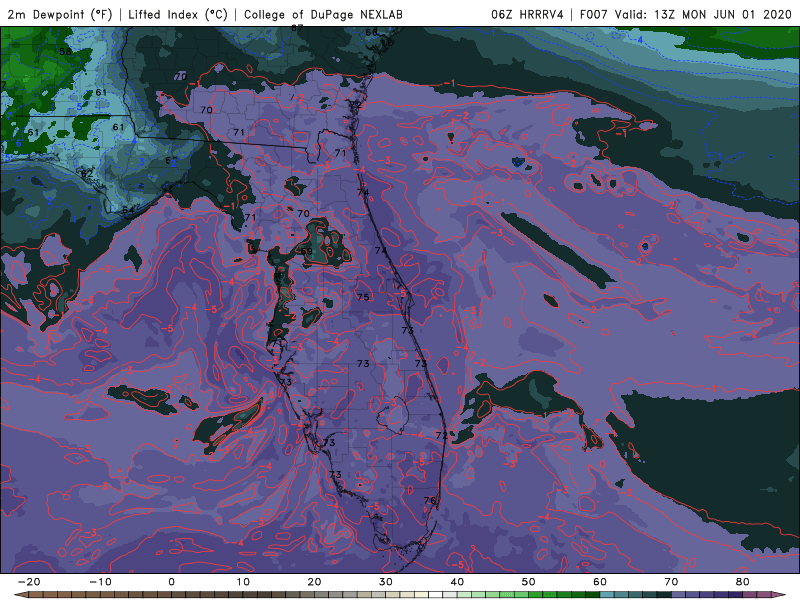800x600 pixels.
Task: Click the 69 dewpoint value on the map
Action: pyautogui.click(x=306, y=251)
